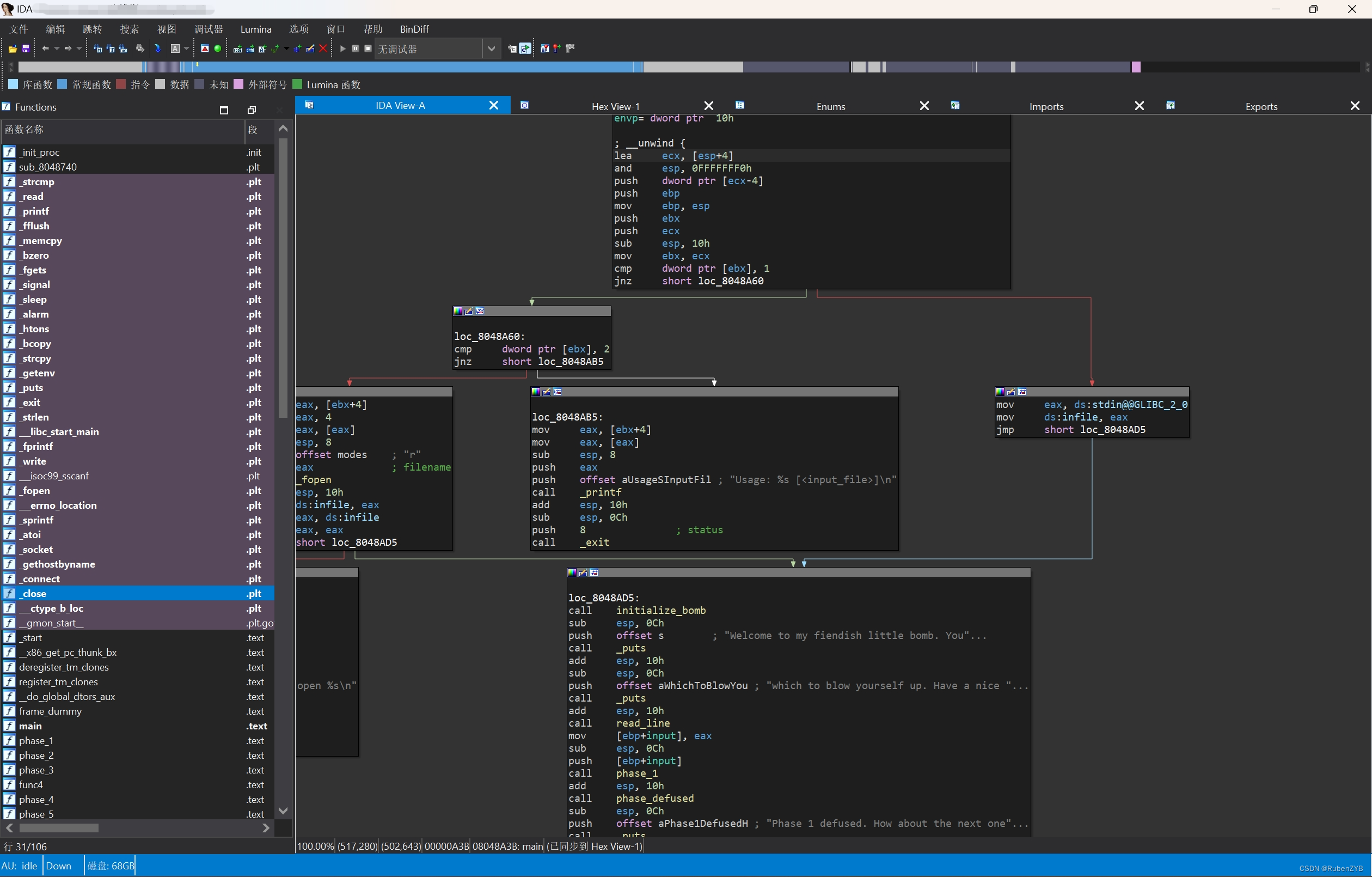
Task: Open the text style A dropdown arrow
Action: [186, 49]
